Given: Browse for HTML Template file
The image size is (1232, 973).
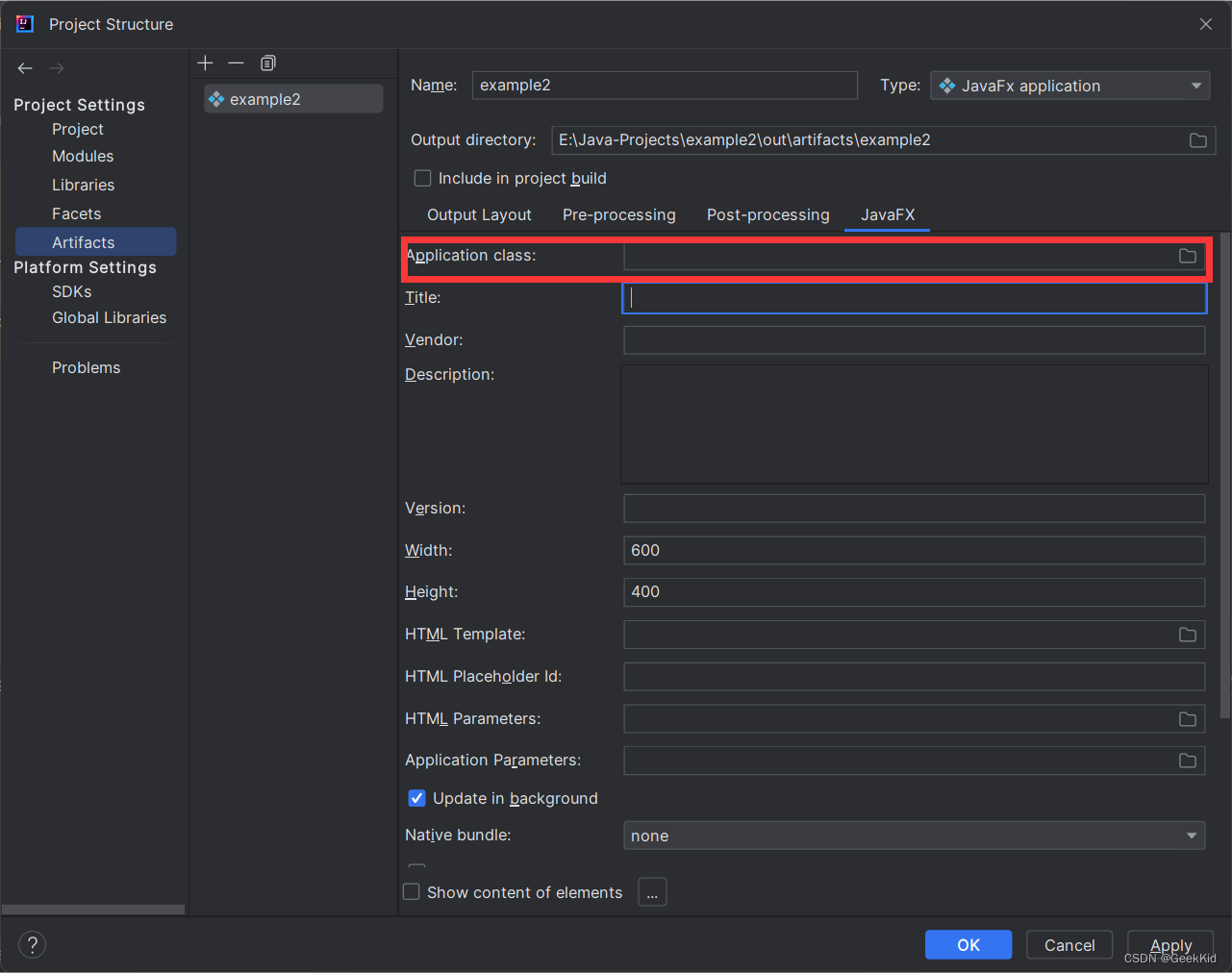Looking at the screenshot, I should 1188,635.
